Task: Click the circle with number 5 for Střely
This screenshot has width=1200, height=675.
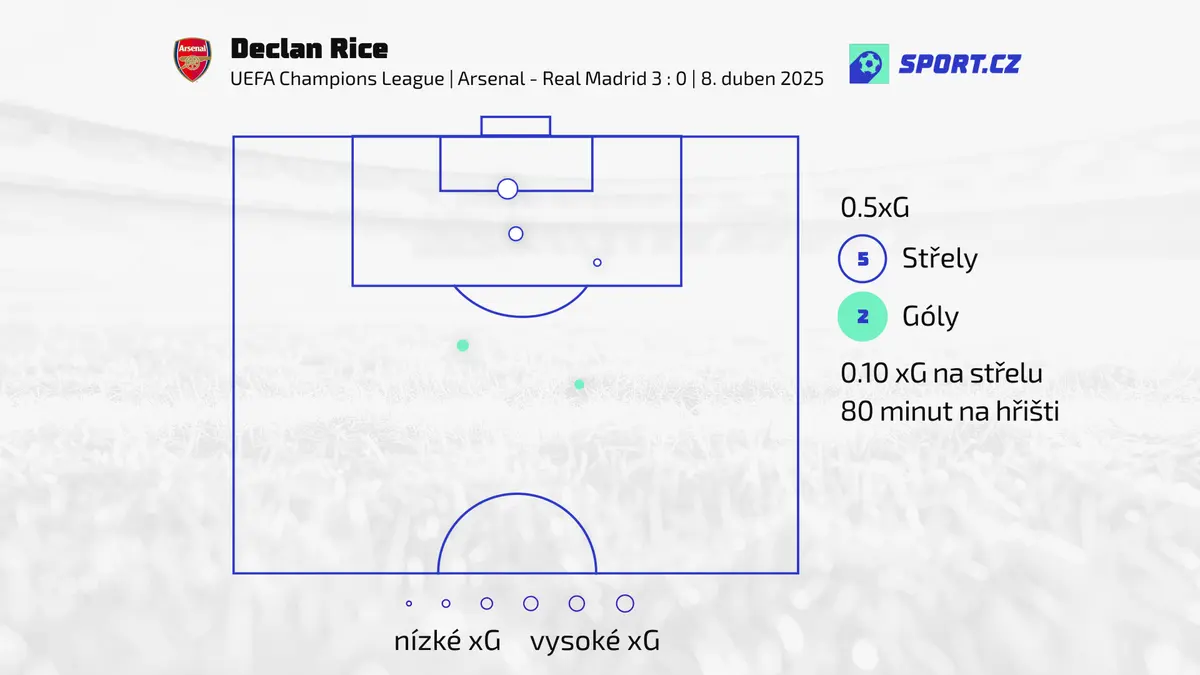Action: pos(862,260)
